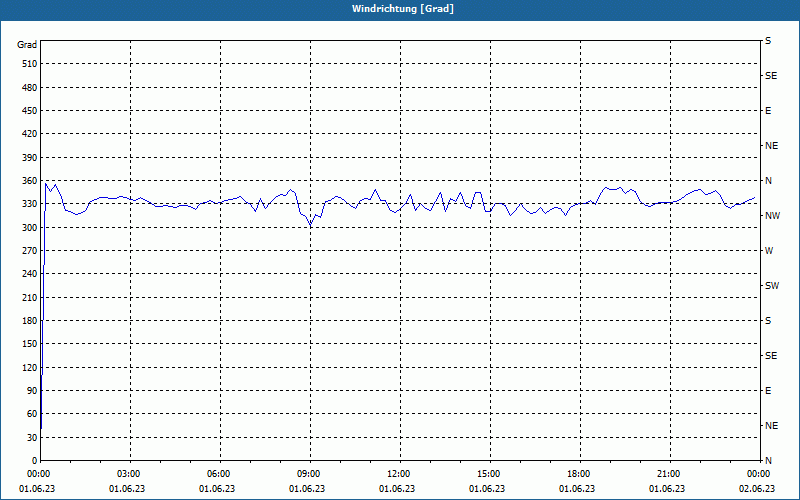Click the topmost 'S' compass label
The width and height of the screenshot is (800, 500).
pyautogui.click(x=768, y=41)
